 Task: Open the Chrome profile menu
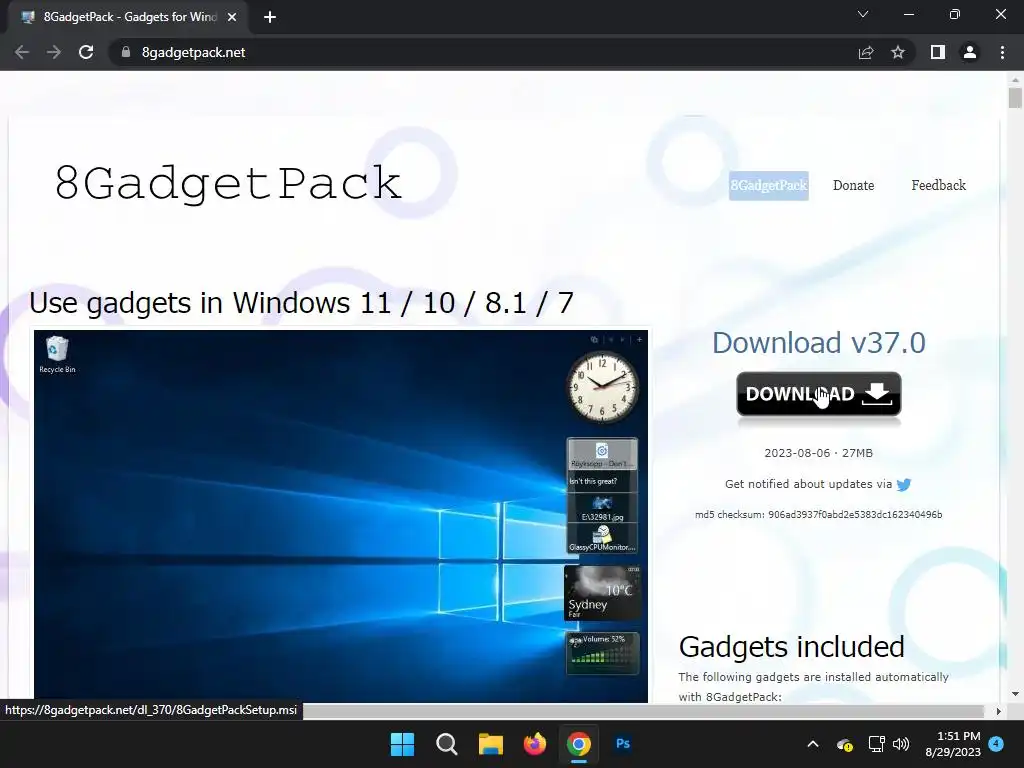pyautogui.click(x=970, y=52)
